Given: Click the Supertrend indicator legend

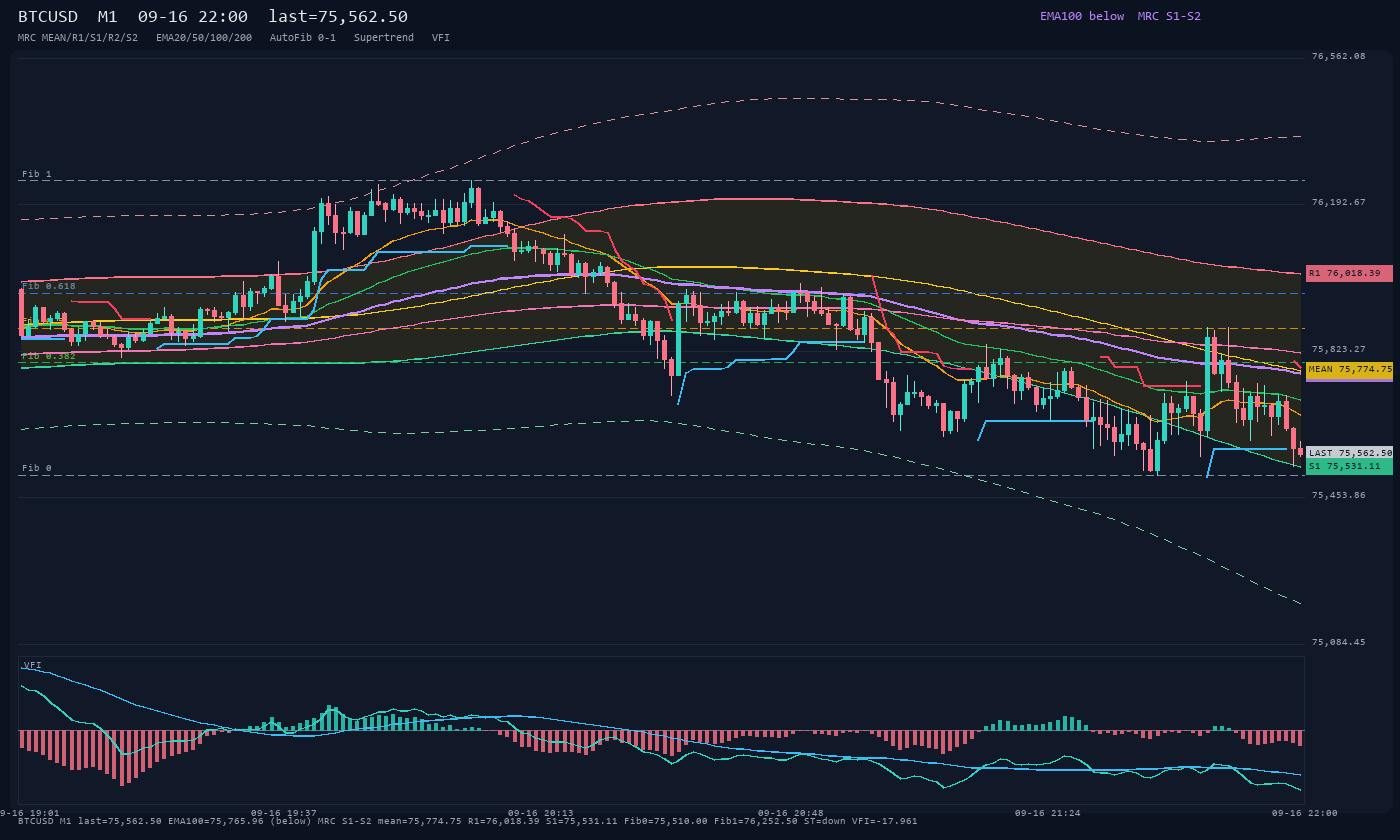Looking at the screenshot, I should coord(384,37).
